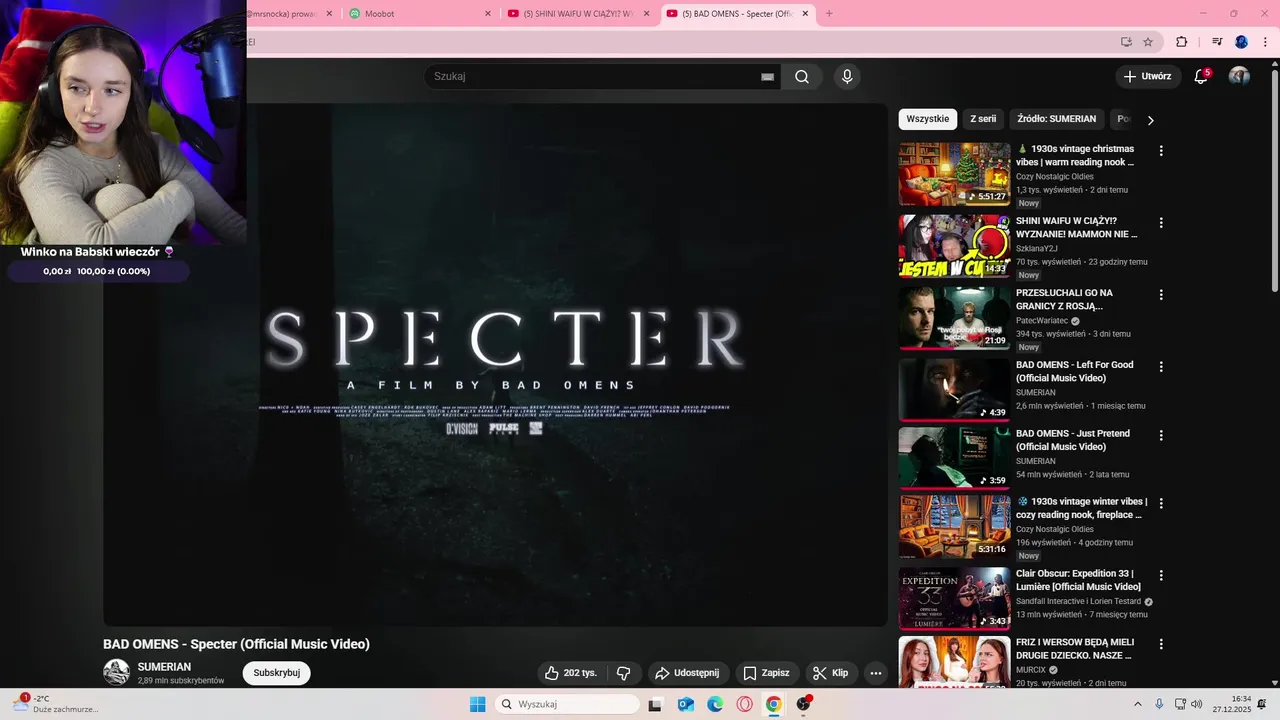Screen dimensions: 1280x720
Task: Open options menu for 1930s vintage winter vibes
Action: click(1161, 504)
